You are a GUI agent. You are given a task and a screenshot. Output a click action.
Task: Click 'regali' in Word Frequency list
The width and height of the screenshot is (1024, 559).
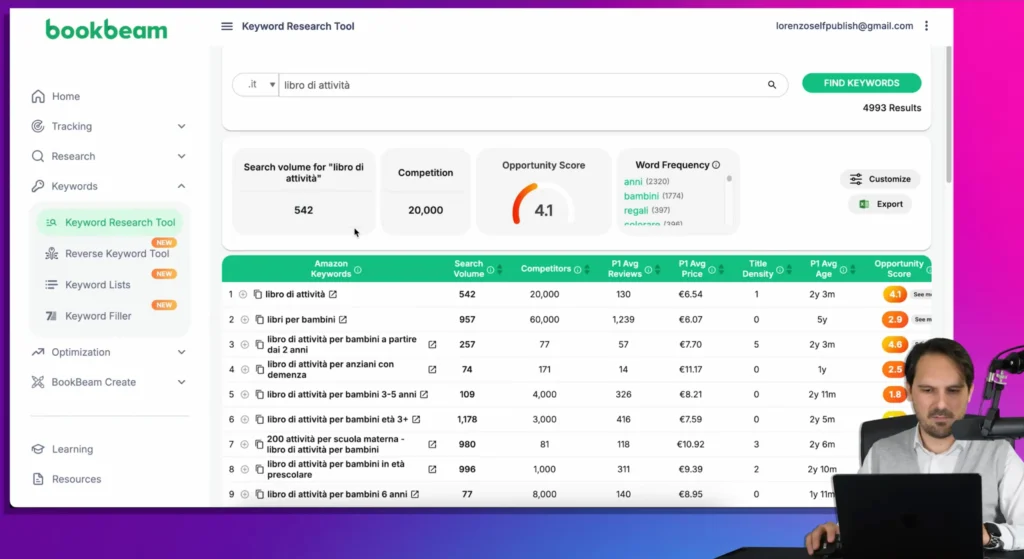(x=636, y=210)
